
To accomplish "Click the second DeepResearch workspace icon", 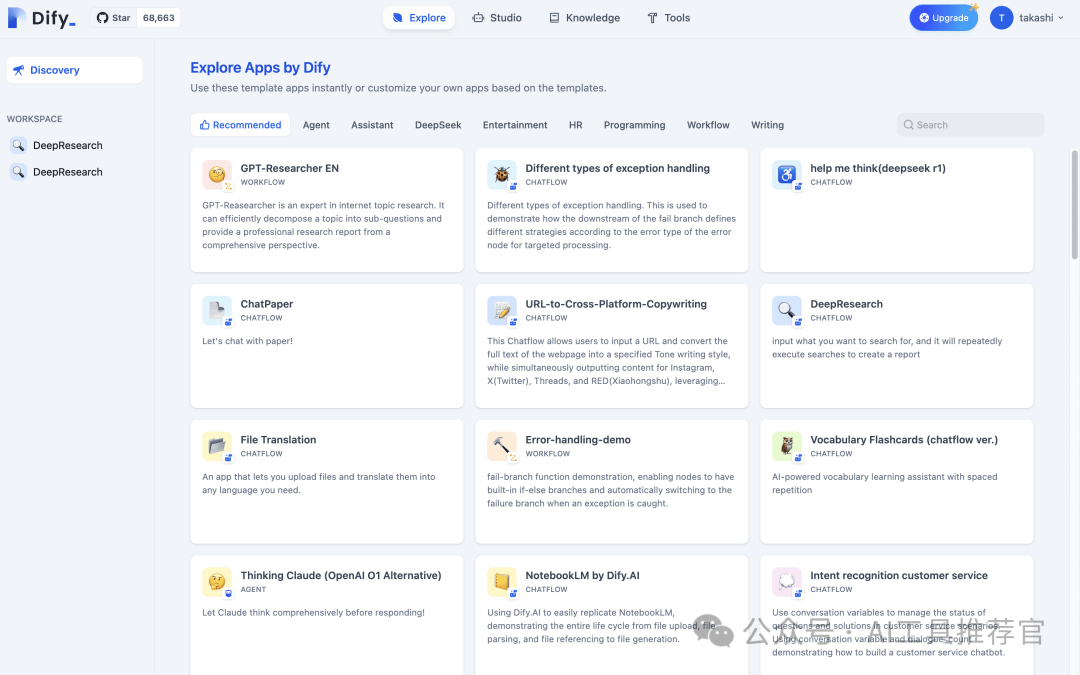I will pyautogui.click(x=19, y=172).
